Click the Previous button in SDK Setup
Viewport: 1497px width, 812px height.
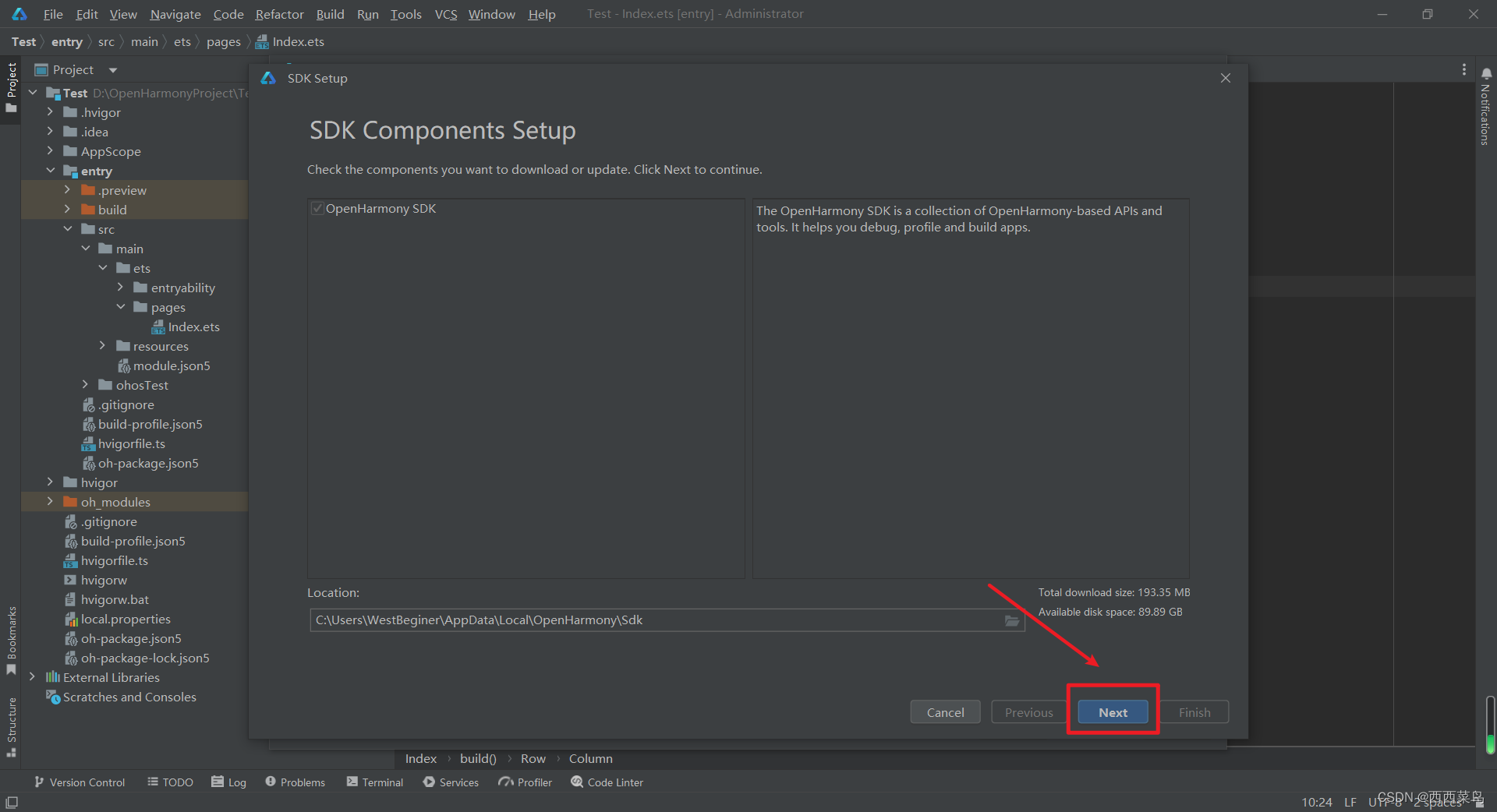(x=1028, y=712)
